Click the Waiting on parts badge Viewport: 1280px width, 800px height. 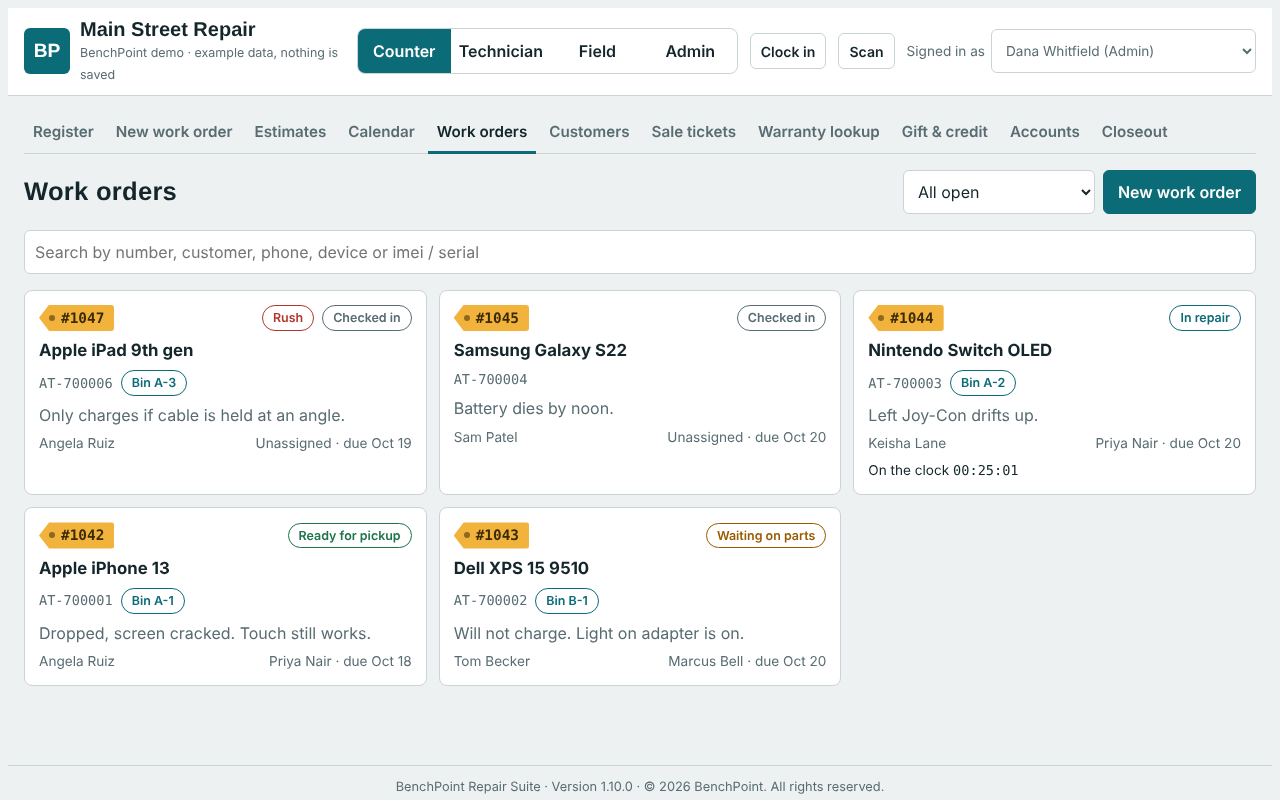(x=766, y=536)
